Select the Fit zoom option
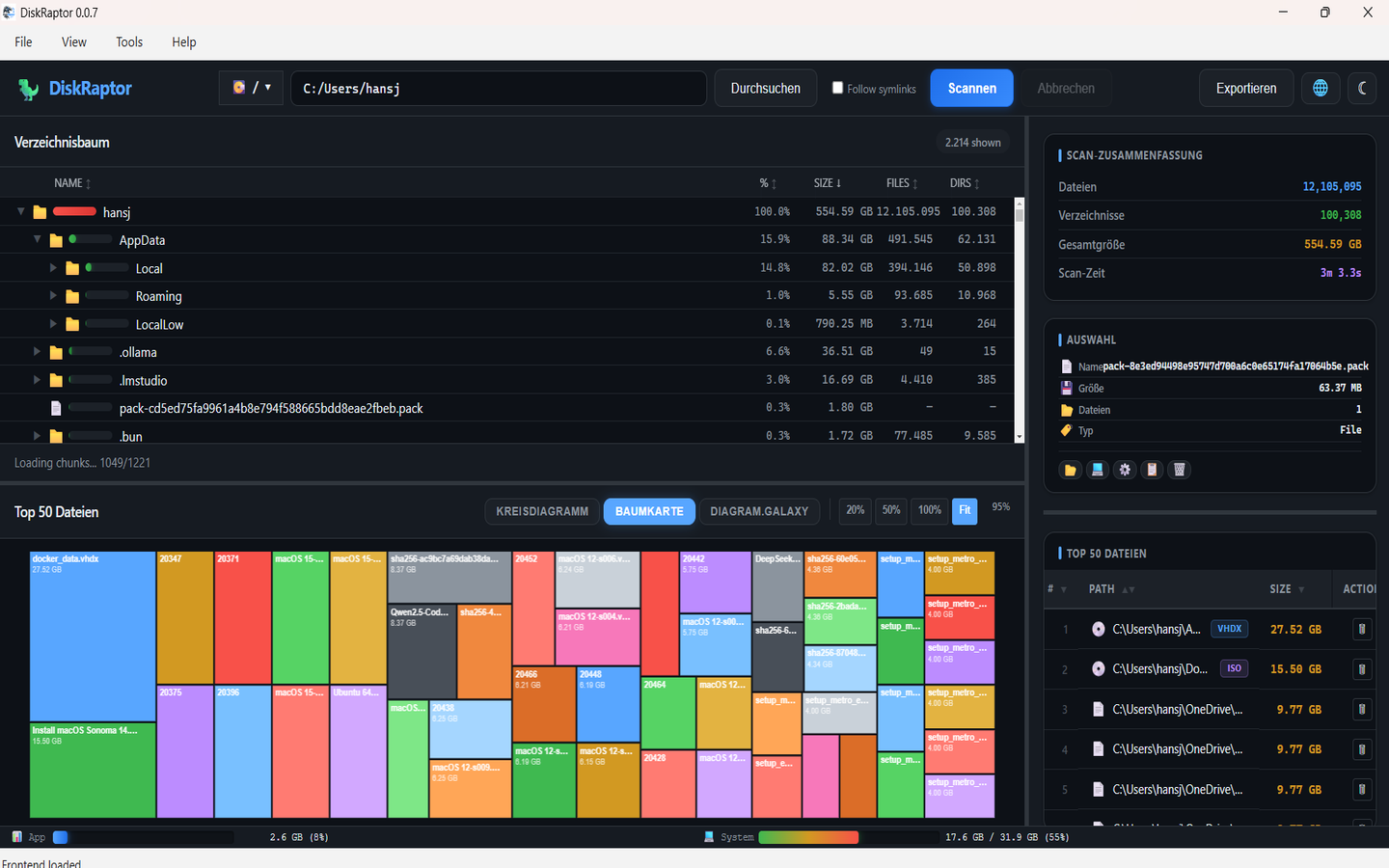This screenshot has height=868, width=1389. pyautogui.click(x=965, y=510)
